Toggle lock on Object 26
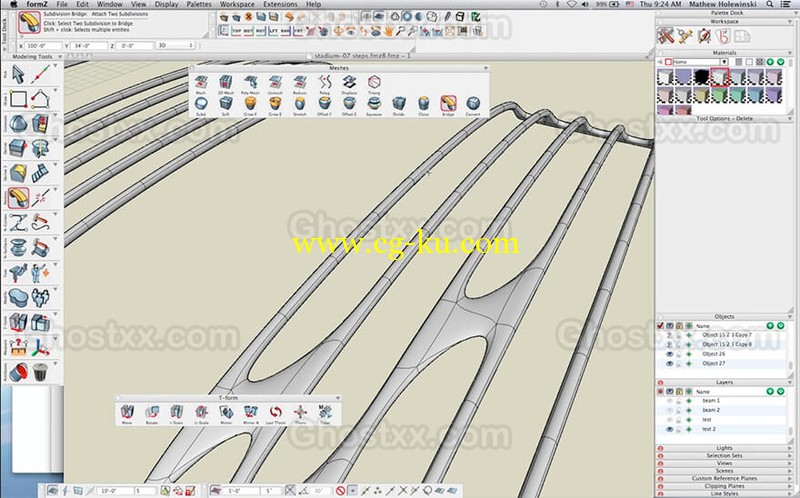This screenshot has width=800, height=498. coord(679,354)
